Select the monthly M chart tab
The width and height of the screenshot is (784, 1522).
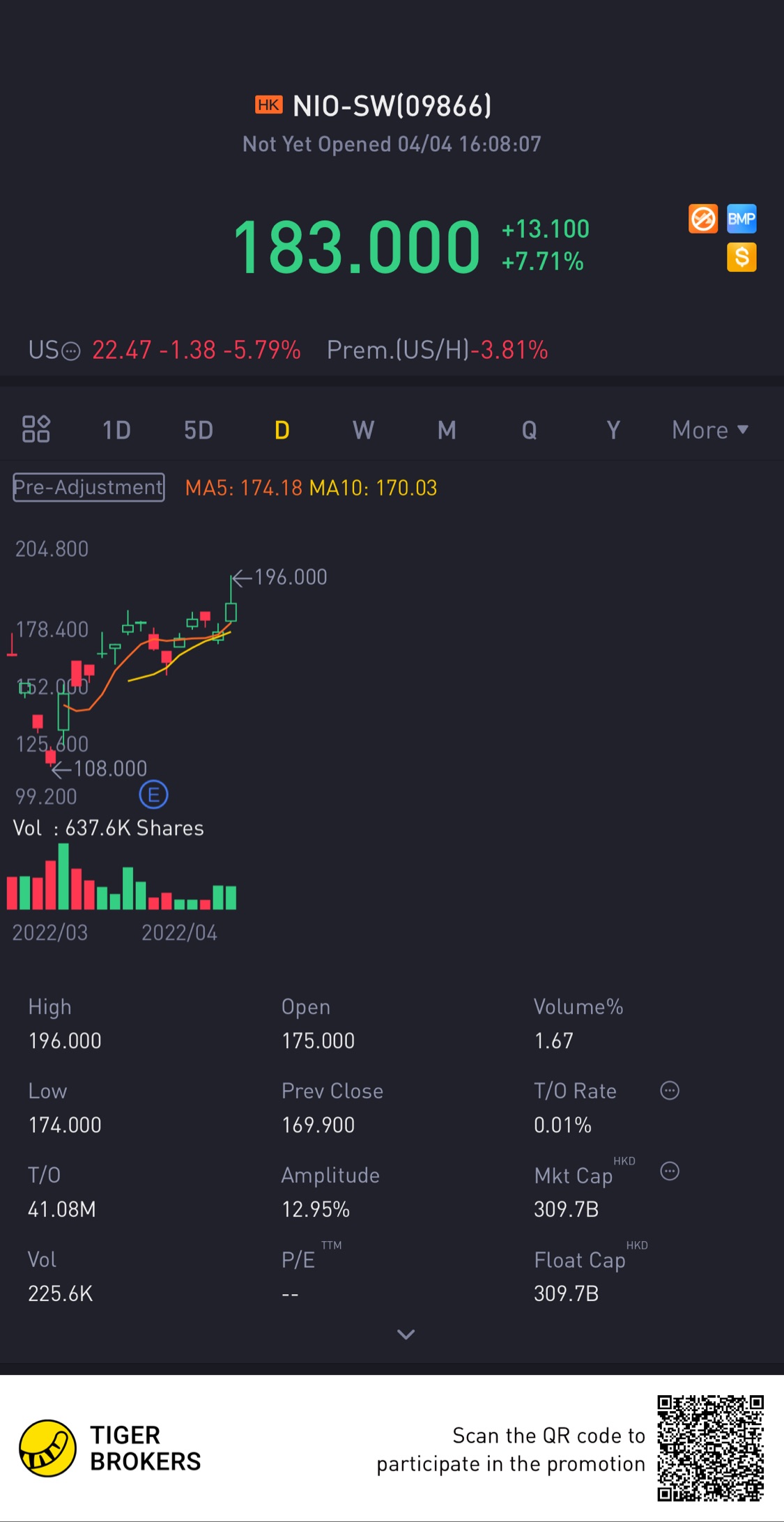point(447,430)
